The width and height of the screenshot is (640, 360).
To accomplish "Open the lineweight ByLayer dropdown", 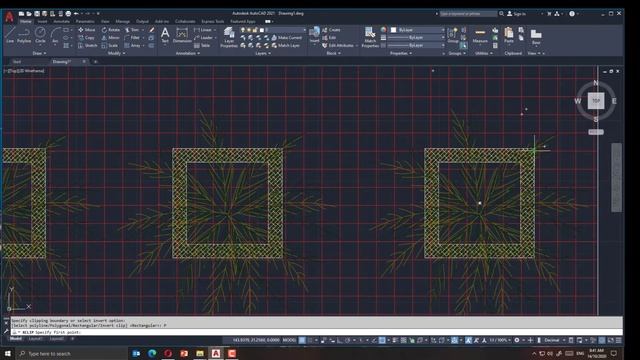I will pyautogui.click(x=416, y=38).
